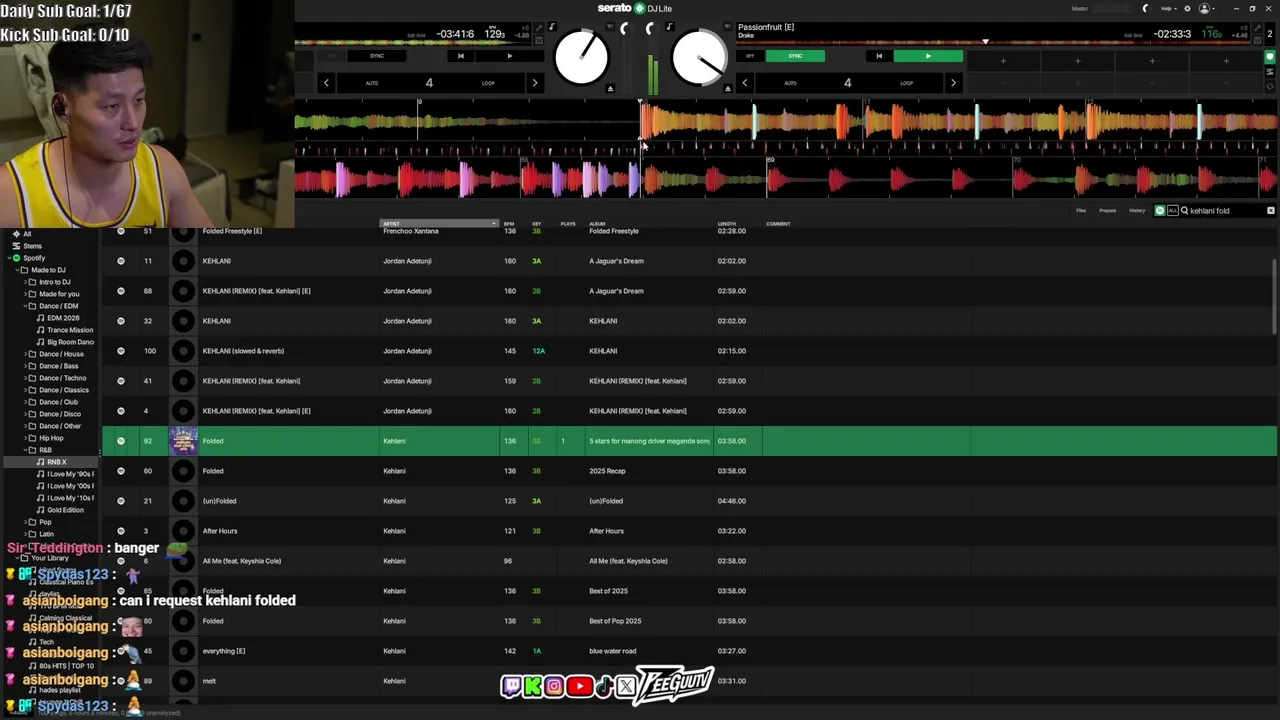Select the 'everything [E]' track
Viewport: 1280px width, 720px height.
[x=224, y=651]
